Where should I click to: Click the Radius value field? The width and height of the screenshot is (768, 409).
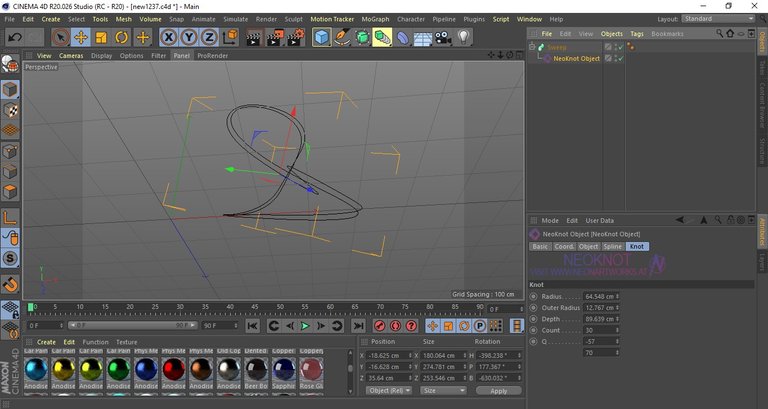coord(599,296)
